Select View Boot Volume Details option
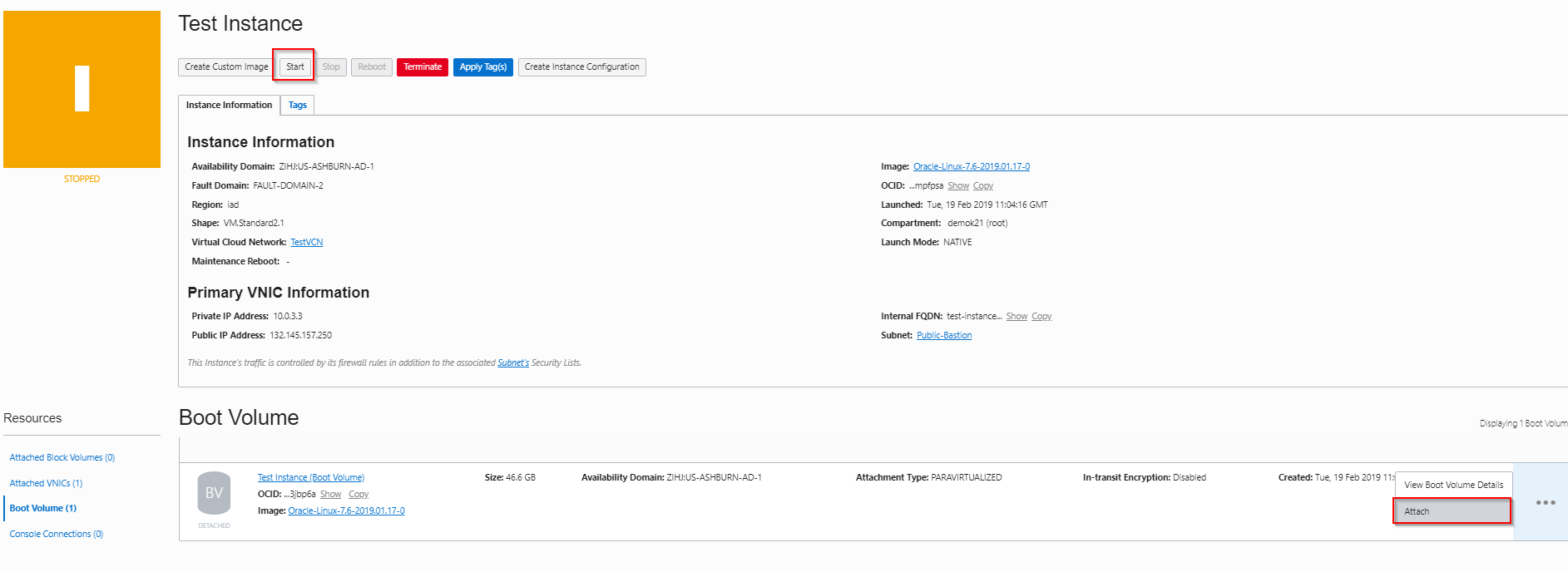The width and height of the screenshot is (1568, 572). coord(1453,485)
